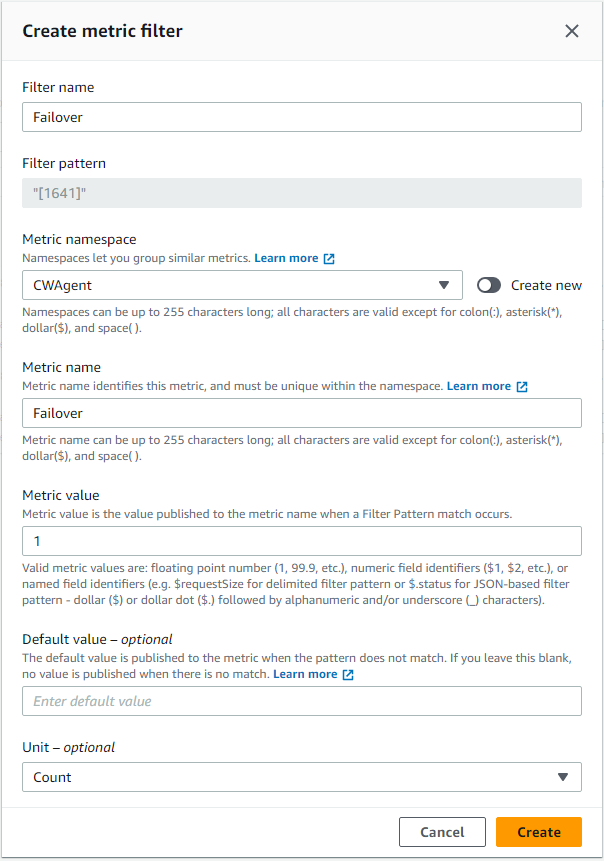Select CWAgent in the namespace combo box

(x=242, y=285)
